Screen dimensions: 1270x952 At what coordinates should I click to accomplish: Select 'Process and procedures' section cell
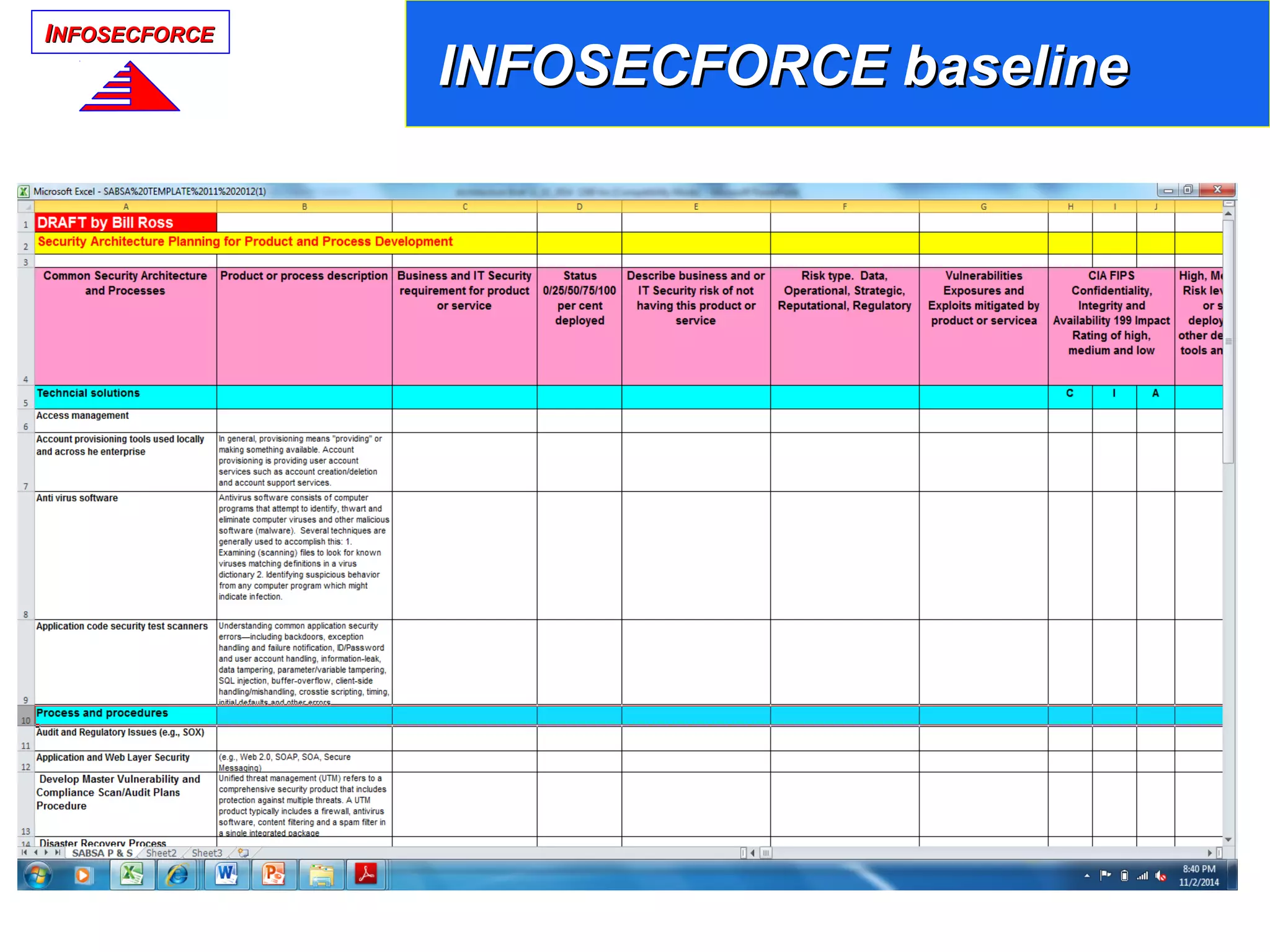point(126,715)
